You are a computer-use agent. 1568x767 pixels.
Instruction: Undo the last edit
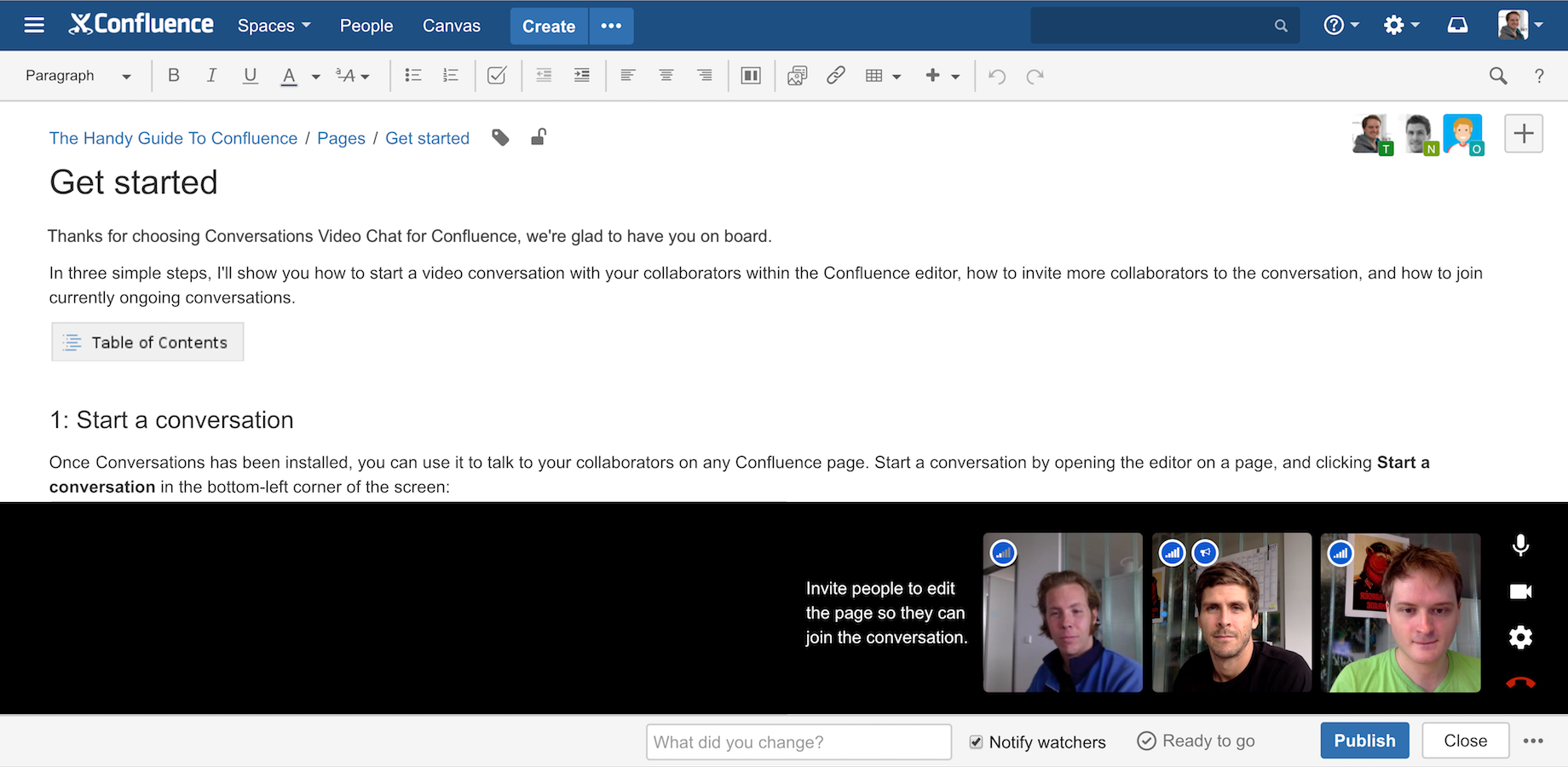(997, 76)
